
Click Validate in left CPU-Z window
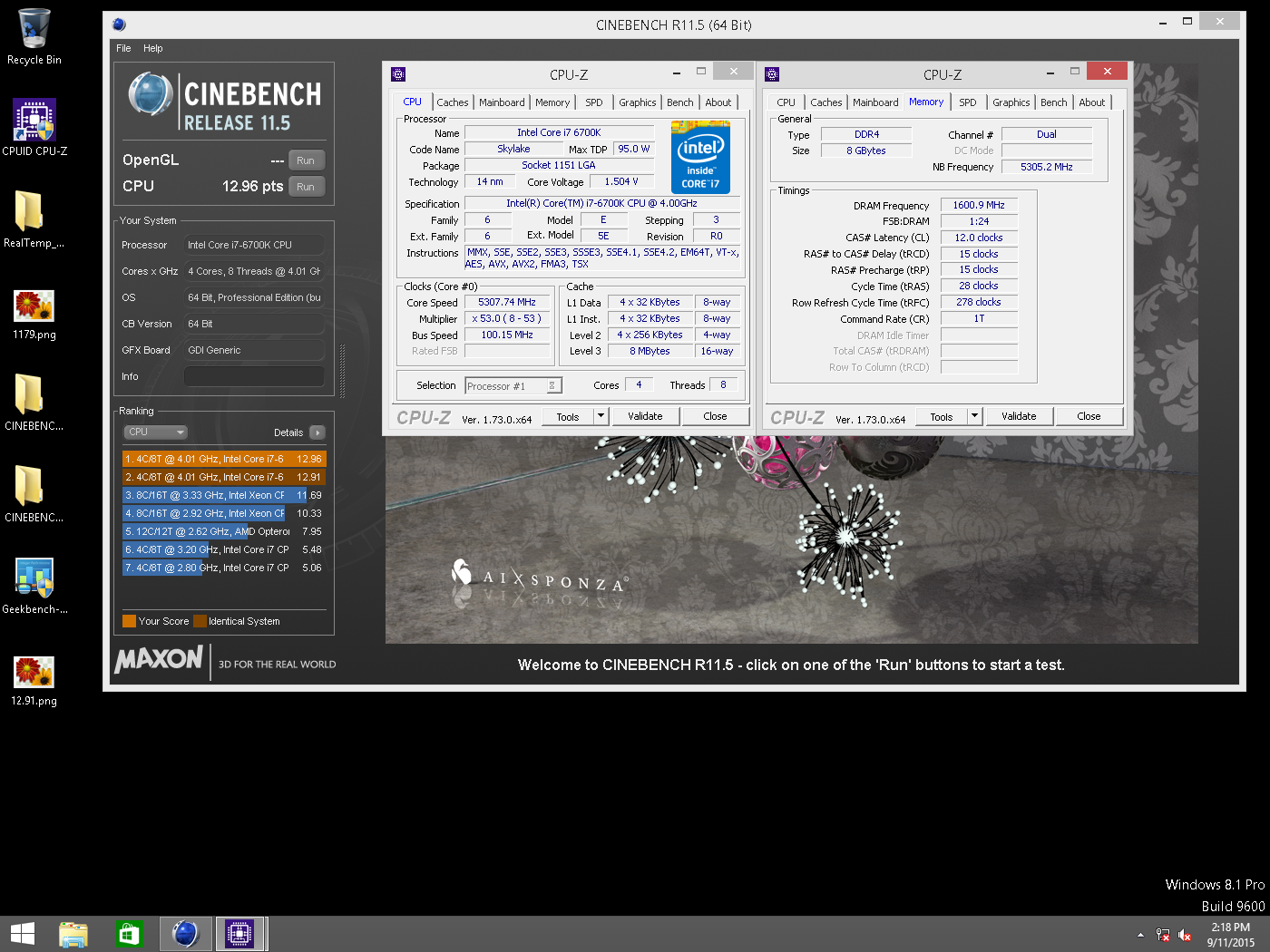645,416
